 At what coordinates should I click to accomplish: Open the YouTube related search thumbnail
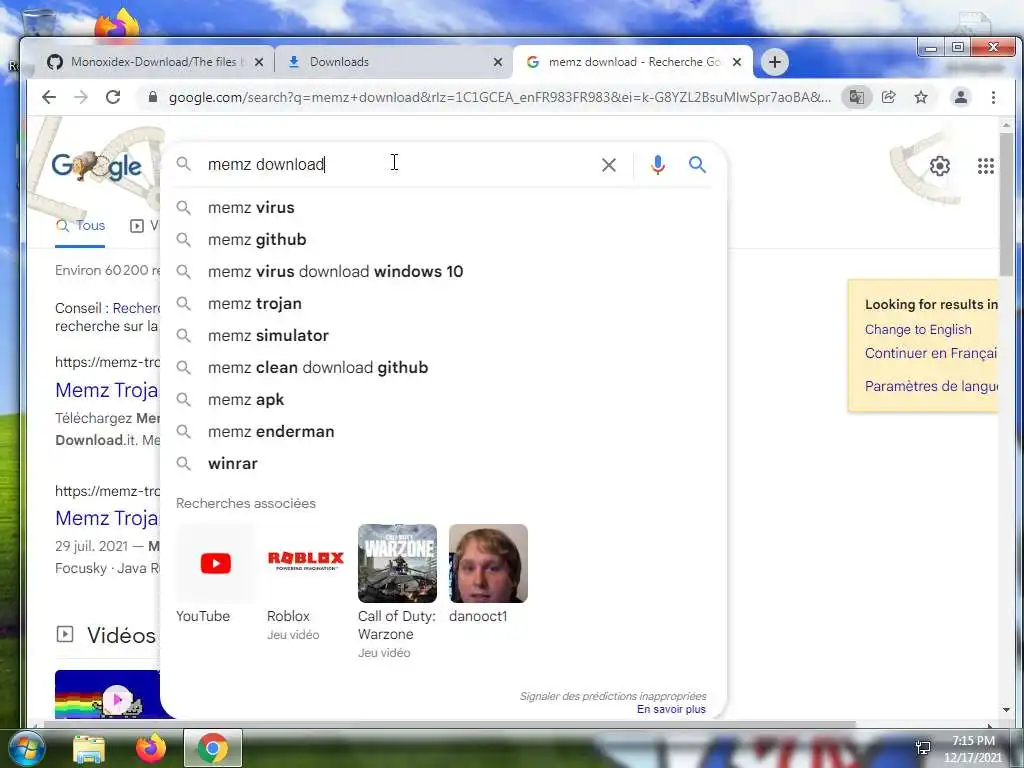(x=215, y=563)
